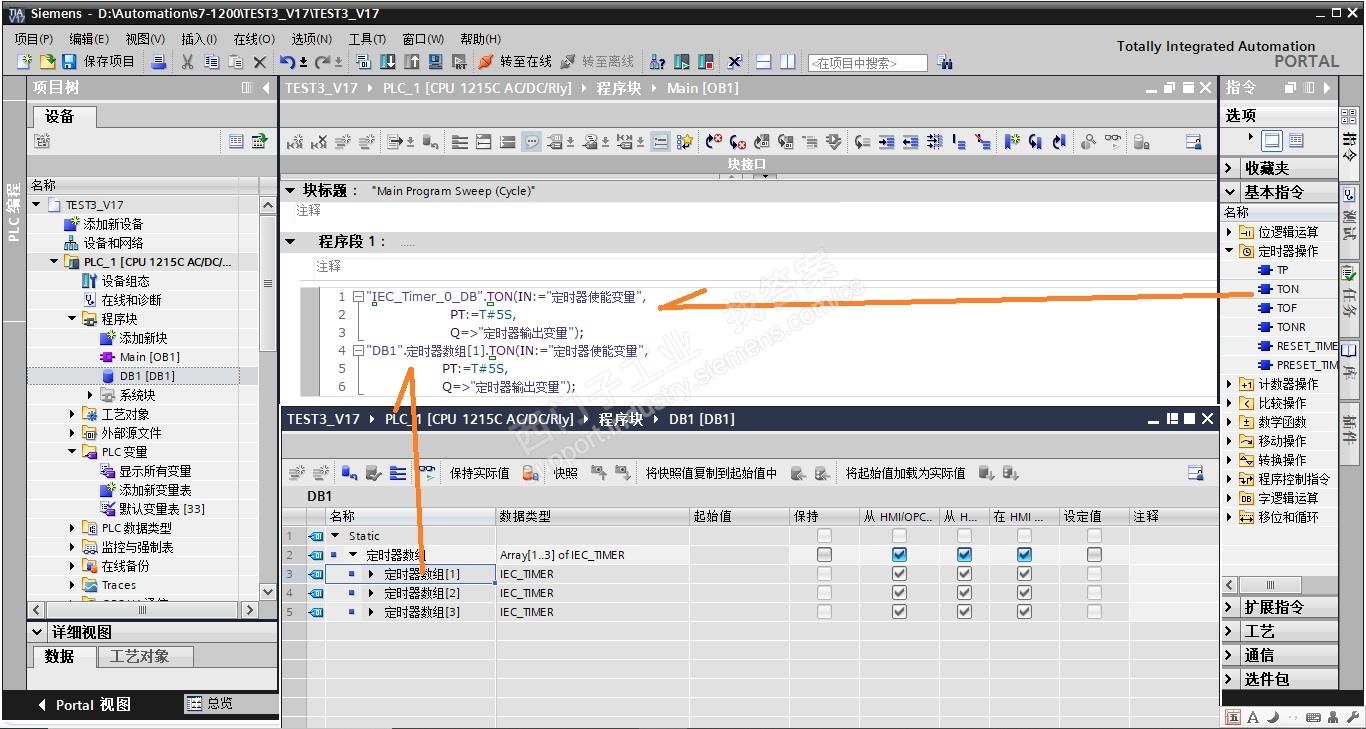Toggle 在 HMI checkbox for 定时器数组 row

[x=1024, y=555]
